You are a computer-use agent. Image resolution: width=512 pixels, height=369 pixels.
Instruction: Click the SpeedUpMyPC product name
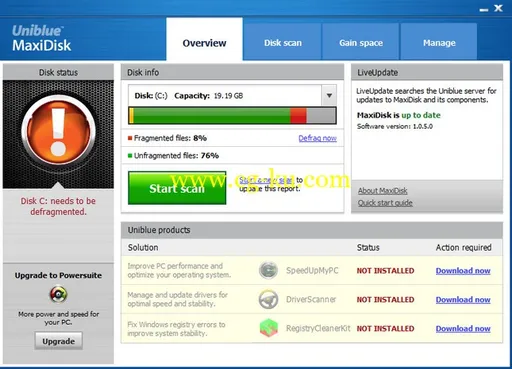(312, 270)
